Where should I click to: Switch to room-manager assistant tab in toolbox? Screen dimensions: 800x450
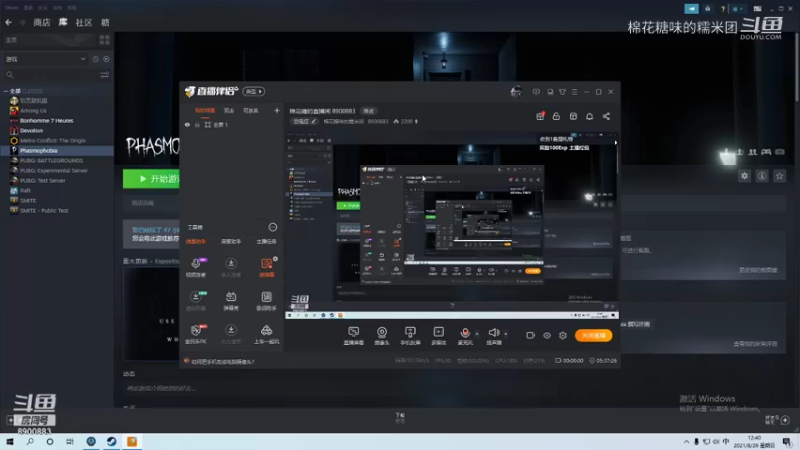[x=231, y=241]
